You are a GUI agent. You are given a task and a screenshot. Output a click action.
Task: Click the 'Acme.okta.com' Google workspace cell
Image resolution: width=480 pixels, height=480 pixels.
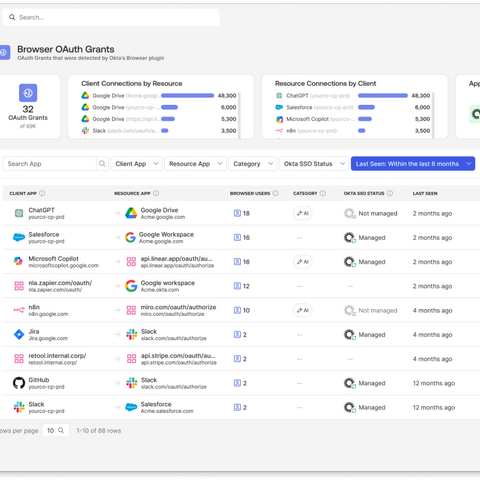coord(160,290)
